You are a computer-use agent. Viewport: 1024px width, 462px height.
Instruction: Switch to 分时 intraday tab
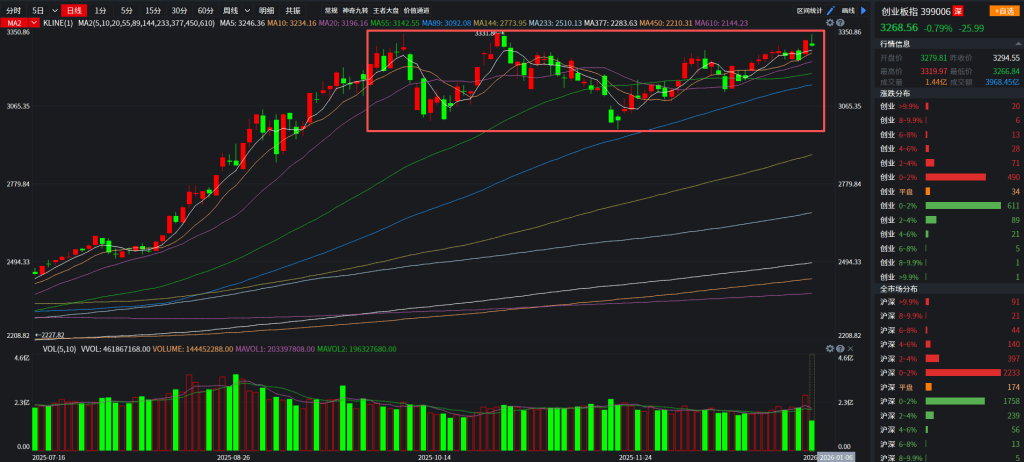pos(13,10)
